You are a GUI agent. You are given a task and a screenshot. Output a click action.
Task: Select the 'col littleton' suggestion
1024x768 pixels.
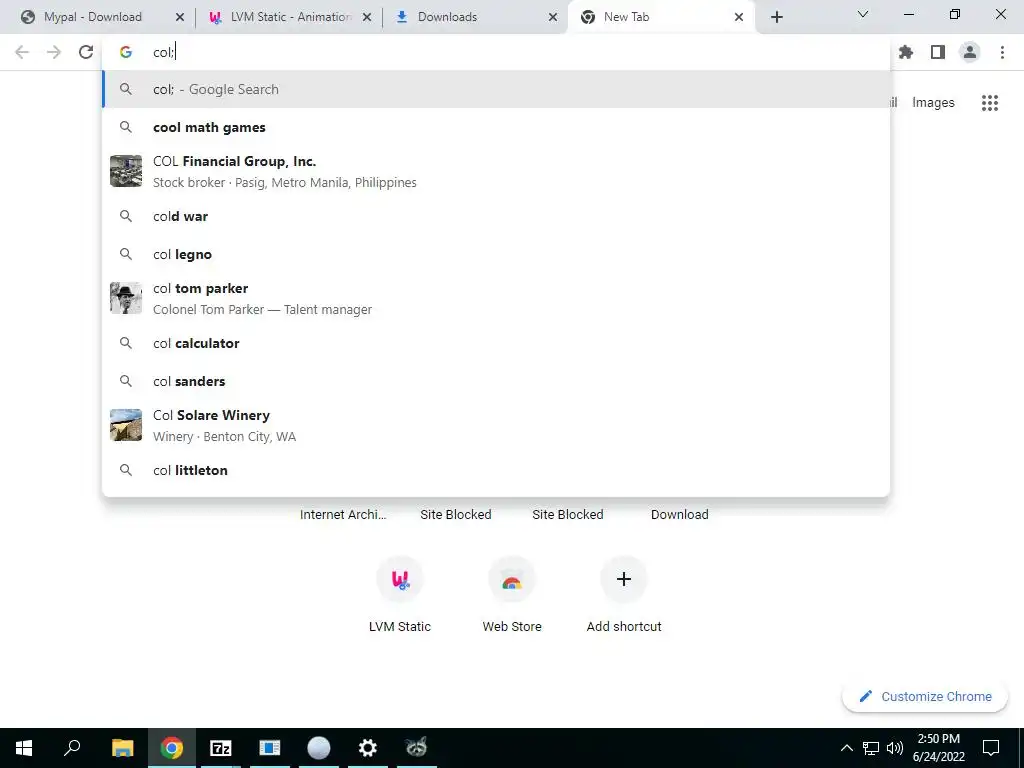tap(496, 470)
